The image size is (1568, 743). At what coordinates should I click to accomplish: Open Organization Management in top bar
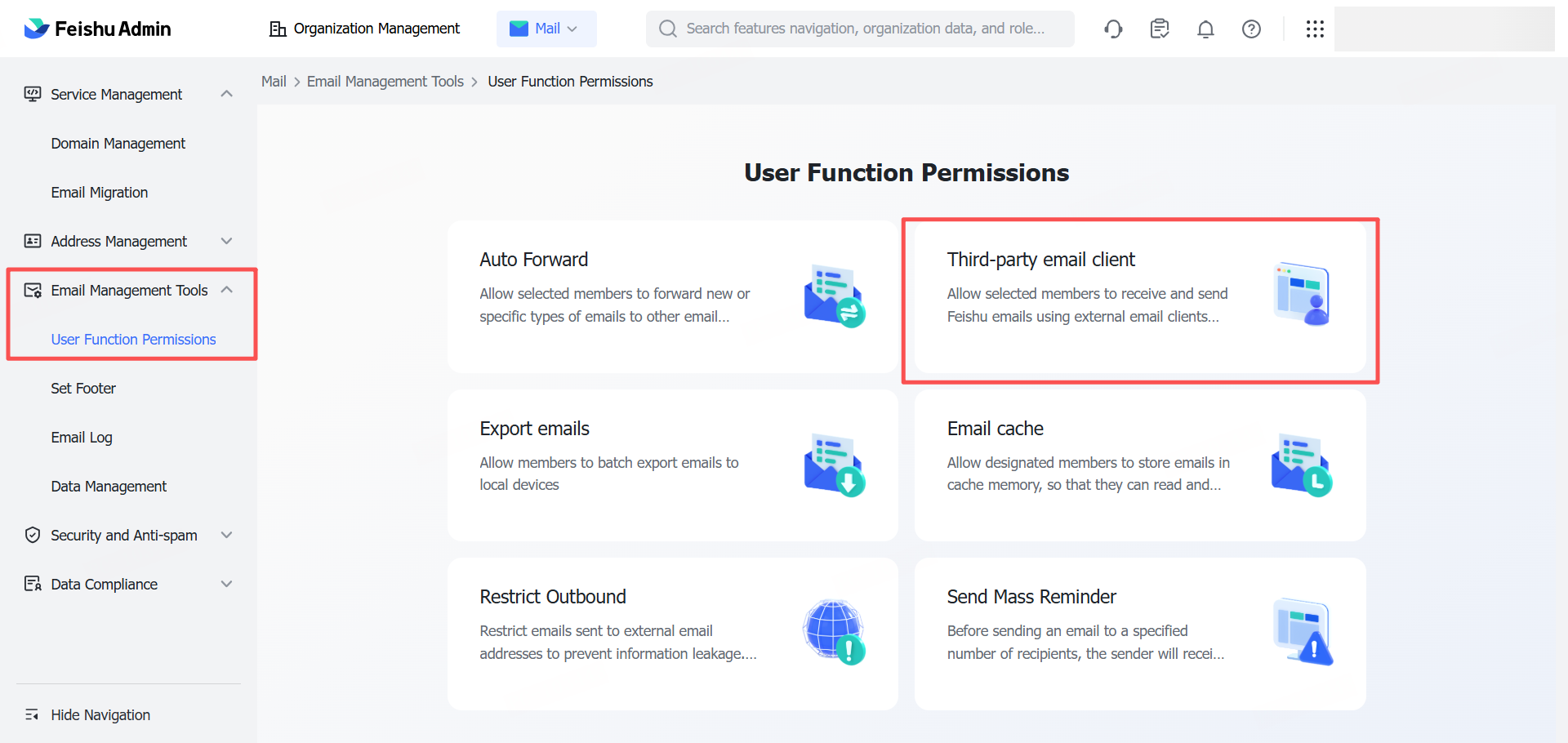[364, 29]
